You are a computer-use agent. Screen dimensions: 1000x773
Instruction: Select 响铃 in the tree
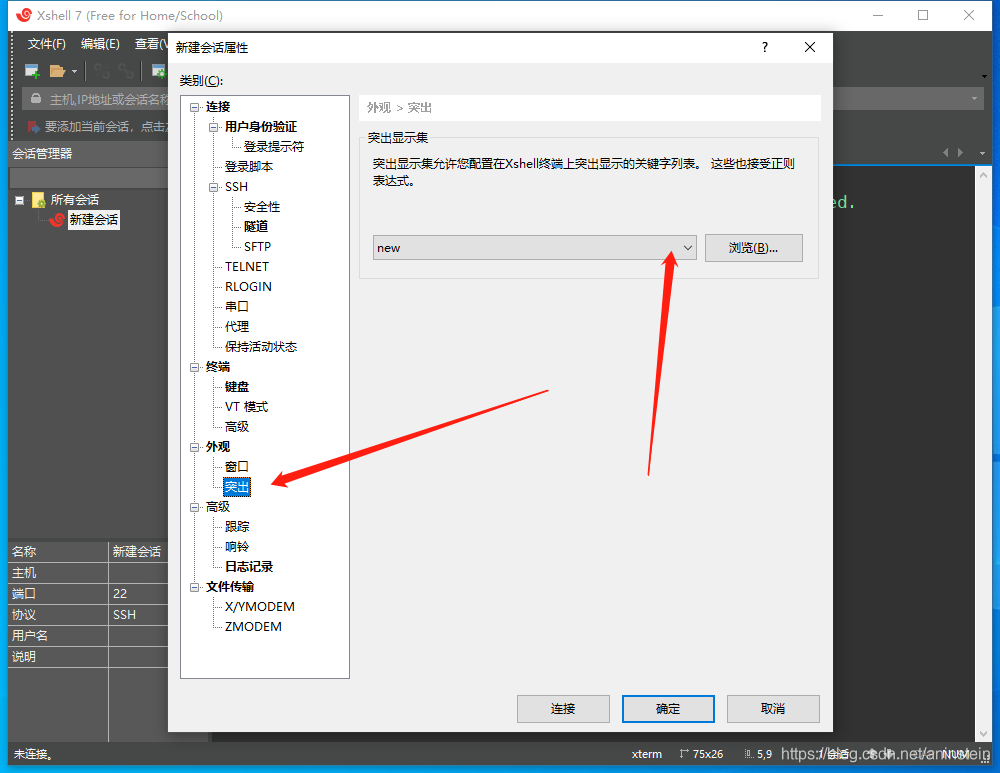click(x=237, y=547)
